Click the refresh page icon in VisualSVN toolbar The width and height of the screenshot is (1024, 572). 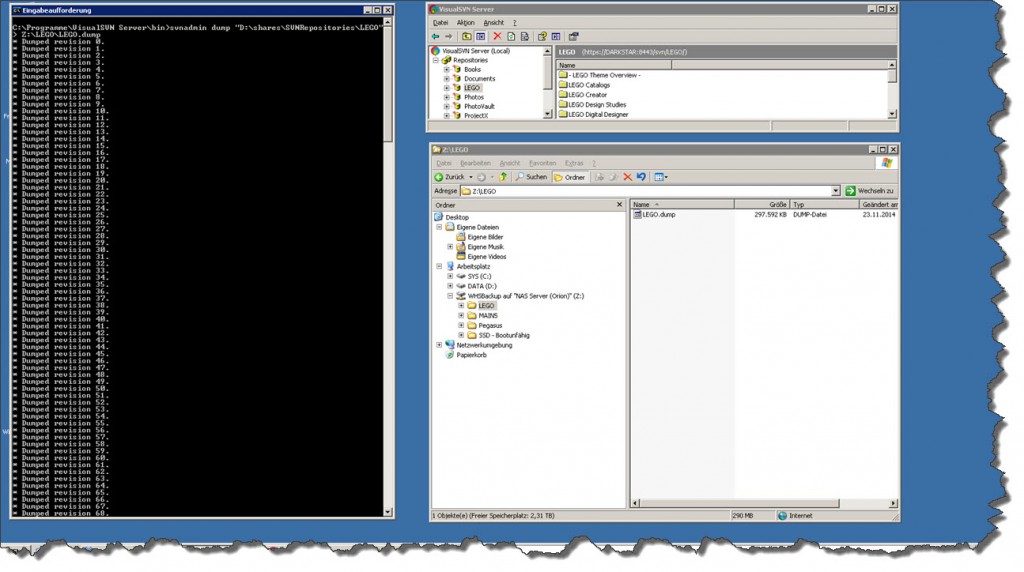pyautogui.click(x=511, y=37)
